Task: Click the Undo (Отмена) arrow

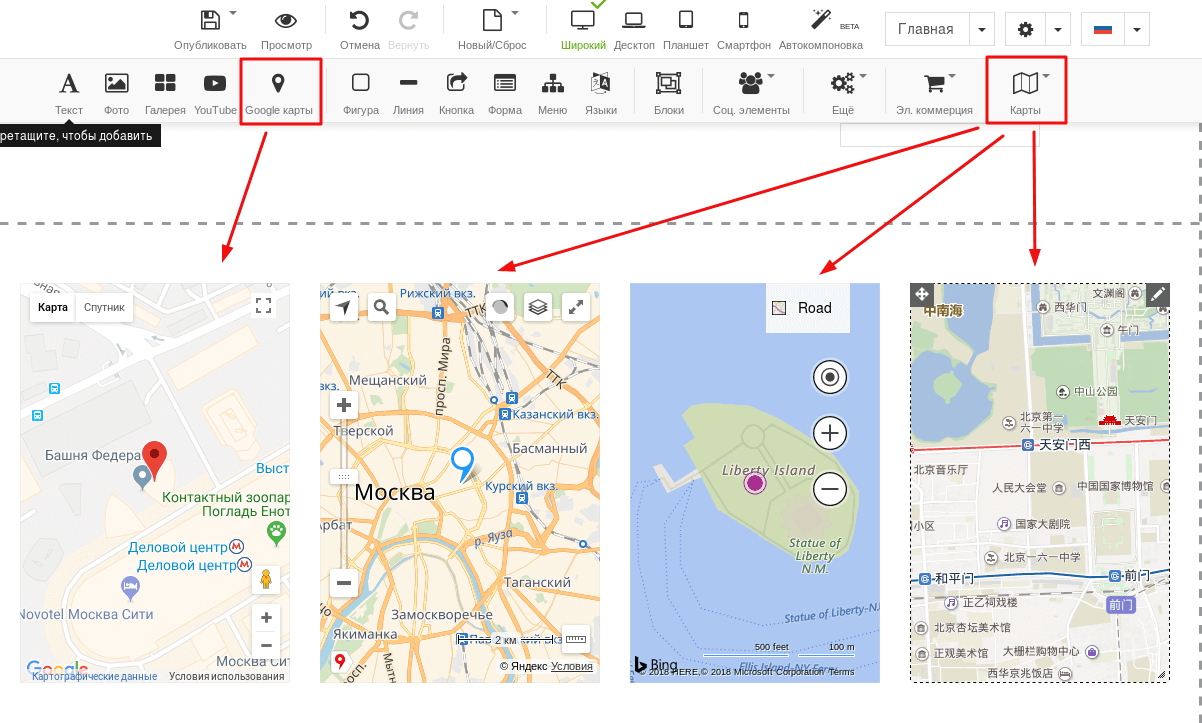Action: (x=359, y=20)
